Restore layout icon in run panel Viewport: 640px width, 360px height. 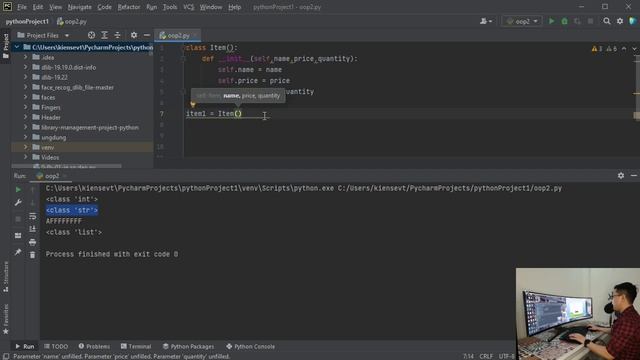click(18, 236)
